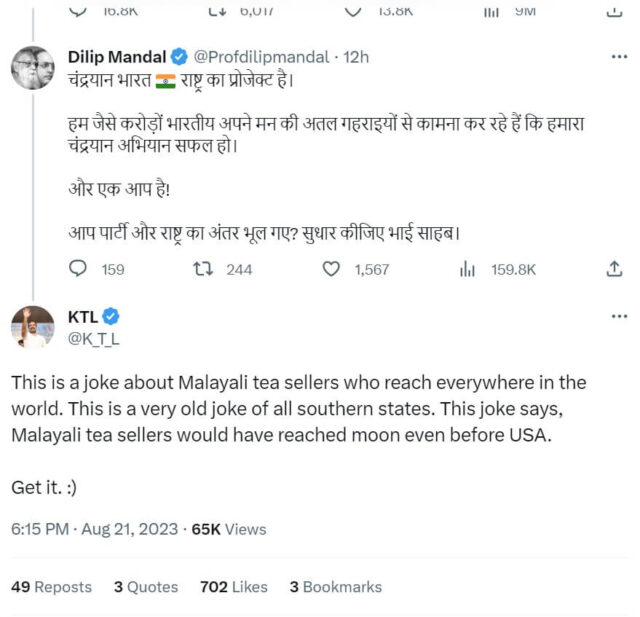See who gave the 702 Likes
Image resolution: width=640 pixels, height=617 pixels.
(235, 587)
